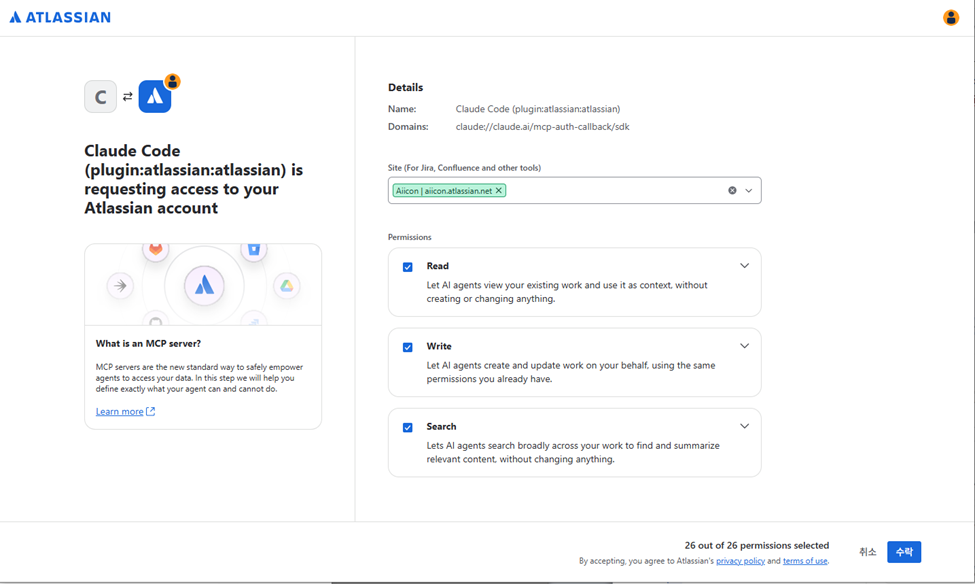Expand the Search permission details
Screen dimensions: 975x584
coord(744,426)
